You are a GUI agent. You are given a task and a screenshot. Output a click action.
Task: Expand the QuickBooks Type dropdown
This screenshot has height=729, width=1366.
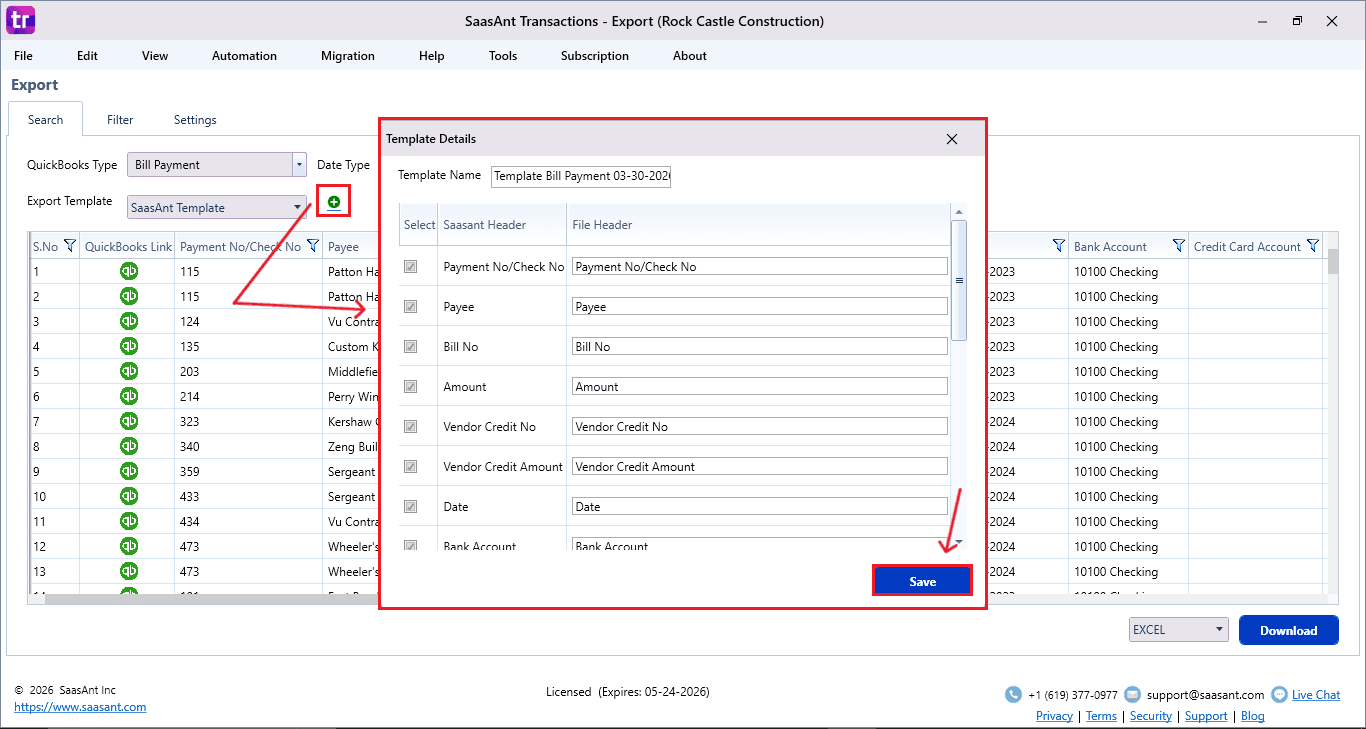point(298,165)
